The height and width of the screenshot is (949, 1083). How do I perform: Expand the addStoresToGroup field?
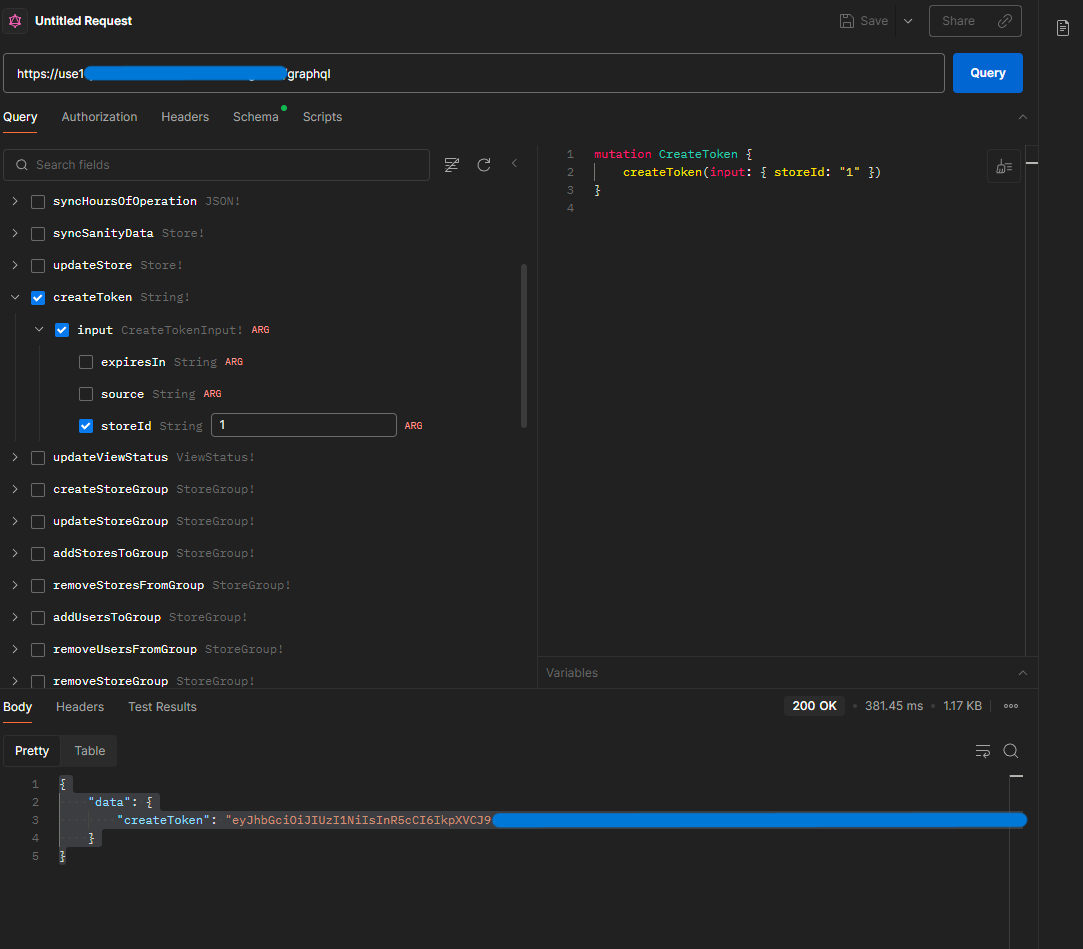[x=15, y=553]
